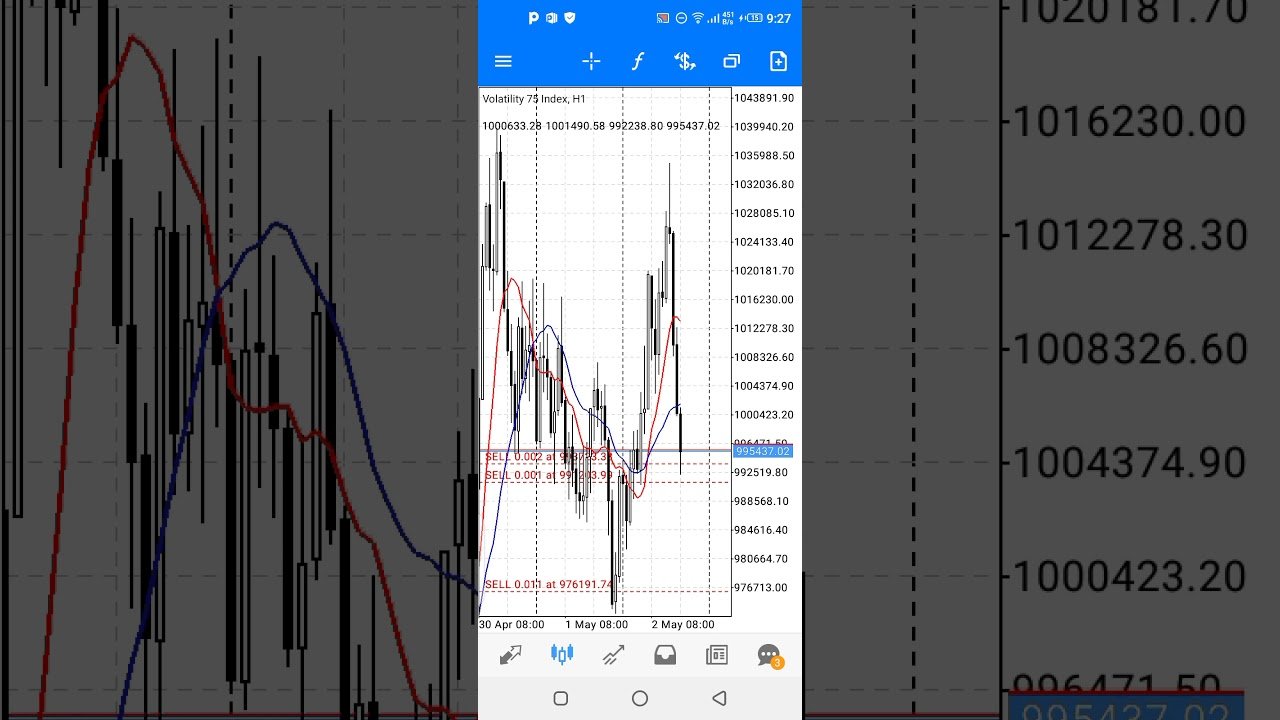Tap the 1032036.80 price scale label
Screen dimensions: 1280x720
(x=764, y=184)
